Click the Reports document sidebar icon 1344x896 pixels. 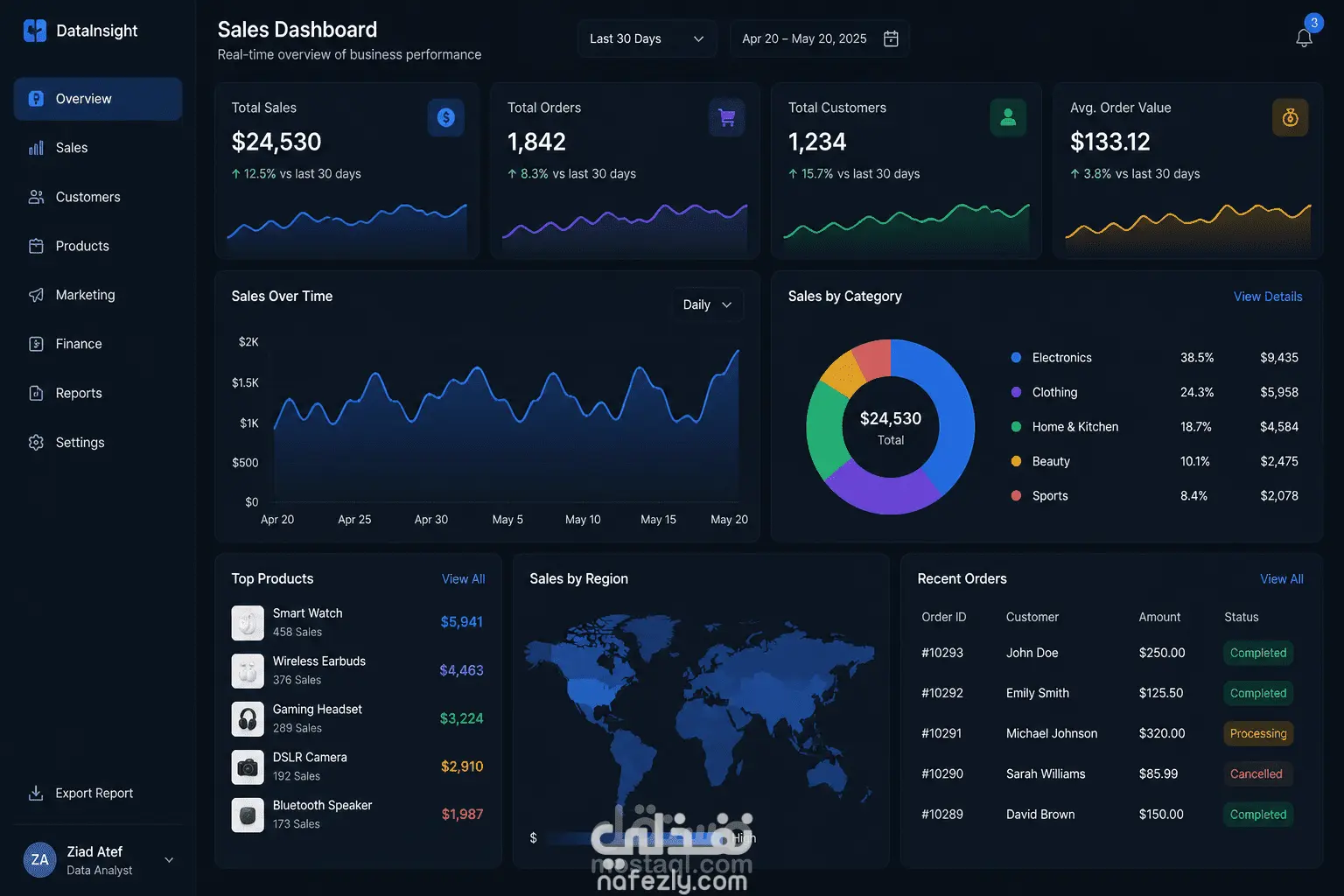click(36, 393)
